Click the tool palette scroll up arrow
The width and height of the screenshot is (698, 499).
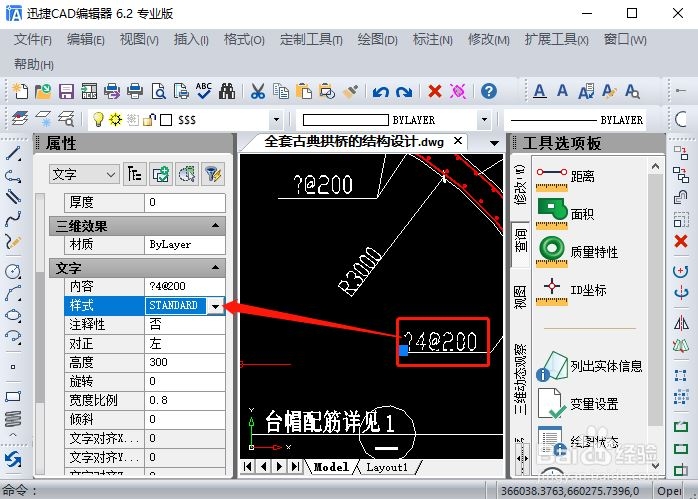click(655, 167)
